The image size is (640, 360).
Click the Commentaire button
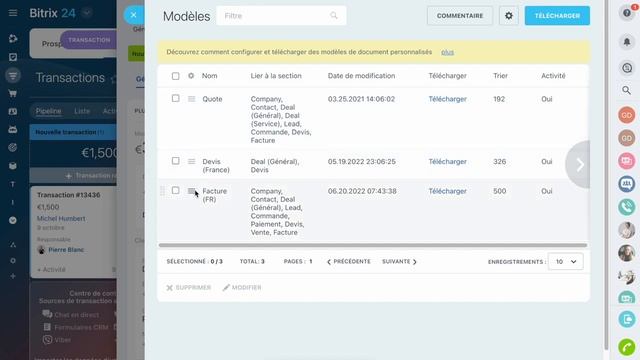pos(460,16)
